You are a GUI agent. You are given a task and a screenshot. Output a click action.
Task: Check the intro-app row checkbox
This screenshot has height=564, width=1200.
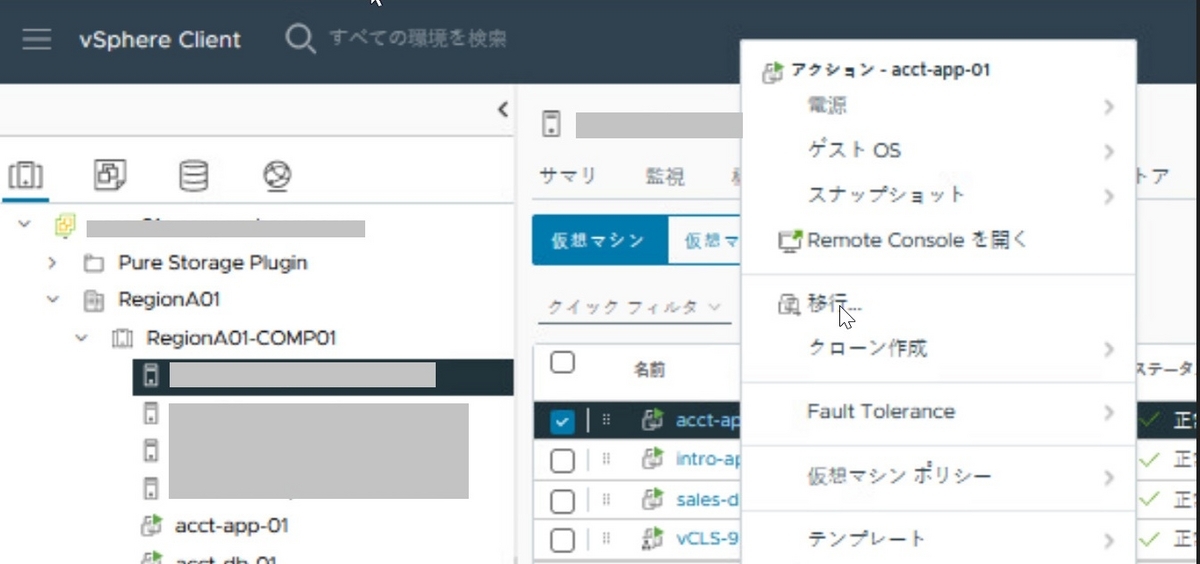[562, 460]
